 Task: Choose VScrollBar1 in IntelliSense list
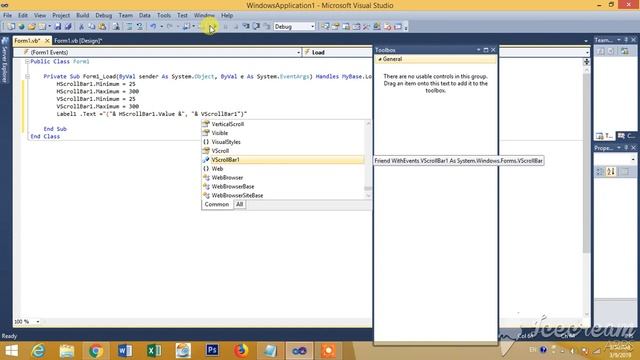[x=283, y=160]
